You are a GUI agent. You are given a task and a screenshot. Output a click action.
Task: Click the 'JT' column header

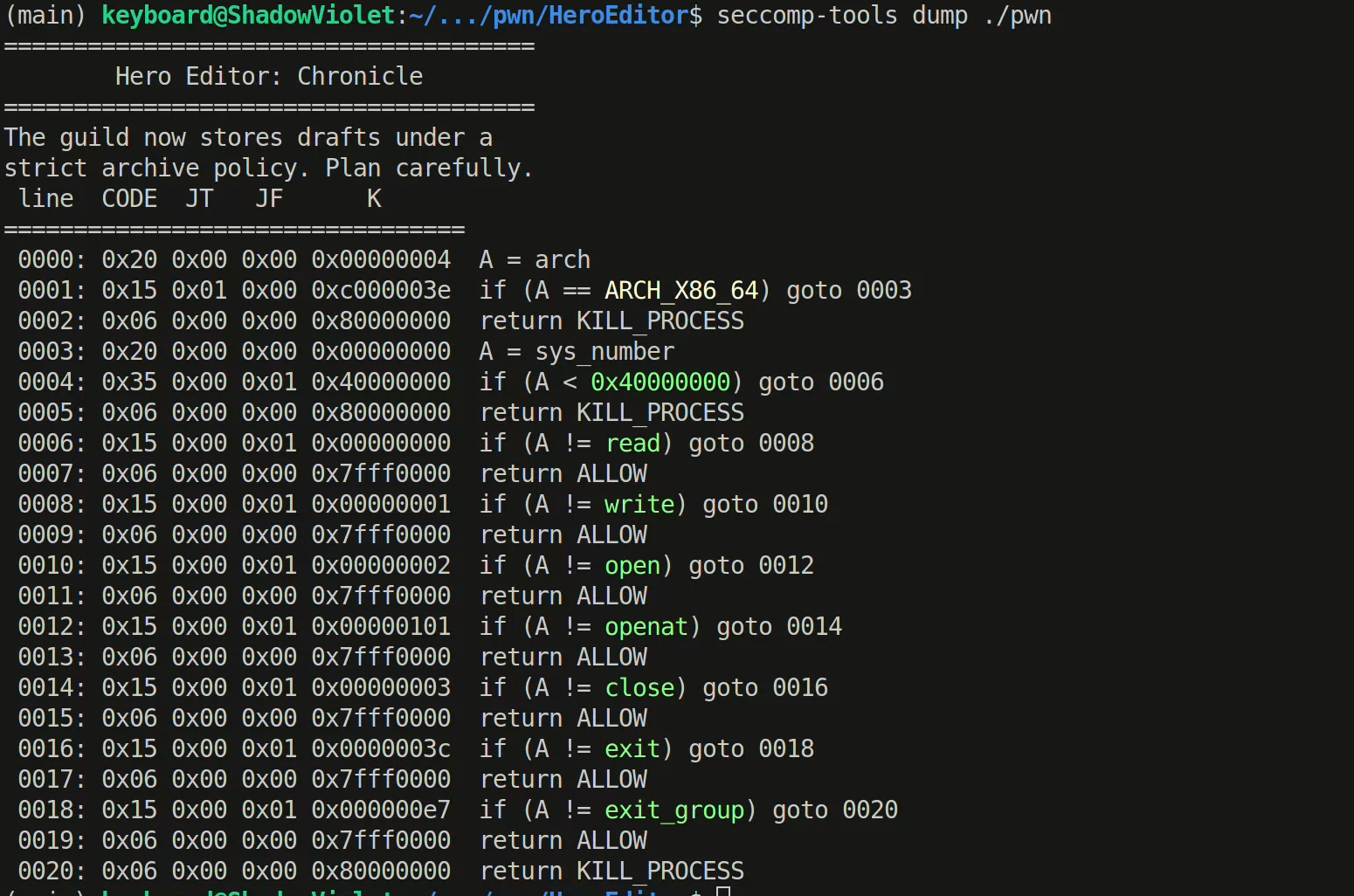(x=199, y=199)
